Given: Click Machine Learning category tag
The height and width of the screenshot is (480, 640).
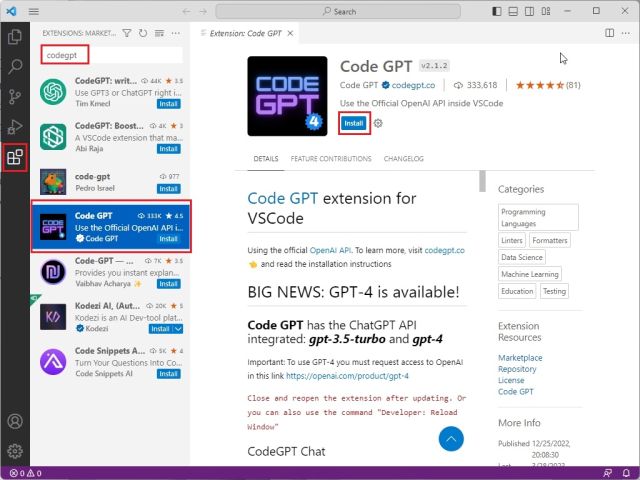Looking at the screenshot, I should (530, 274).
